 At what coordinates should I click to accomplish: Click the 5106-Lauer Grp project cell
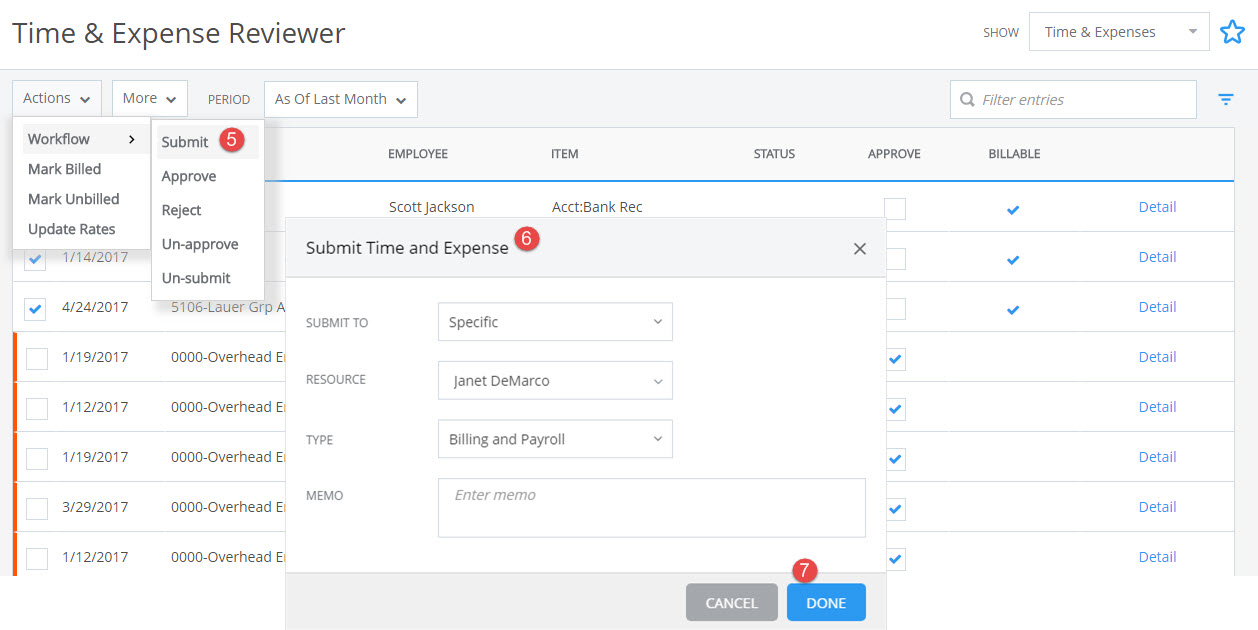228,307
